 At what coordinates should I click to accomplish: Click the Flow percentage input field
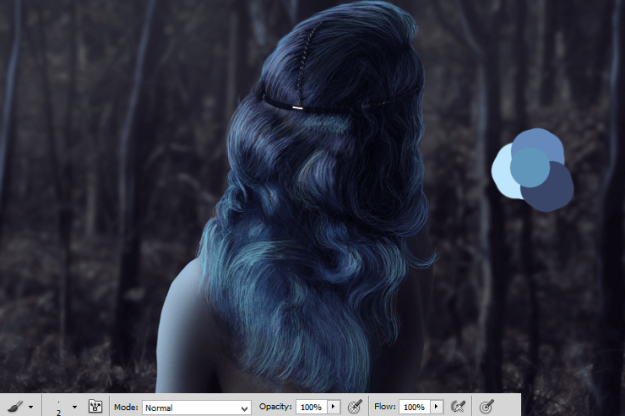click(412, 408)
